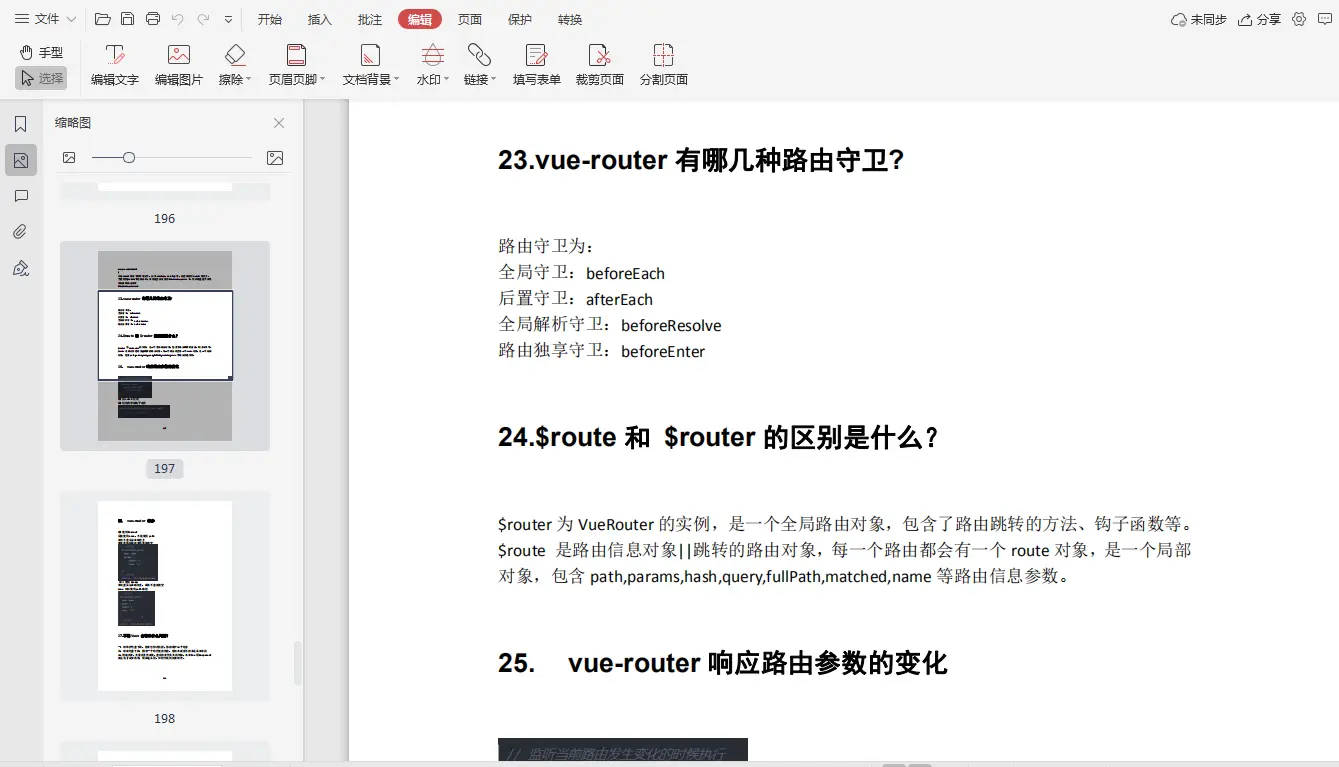This screenshot has height=767, width=1339.
Task: Open the 插入 (Insert) ribbon tab
Action: pyautogui.click(x=319, y=18)
